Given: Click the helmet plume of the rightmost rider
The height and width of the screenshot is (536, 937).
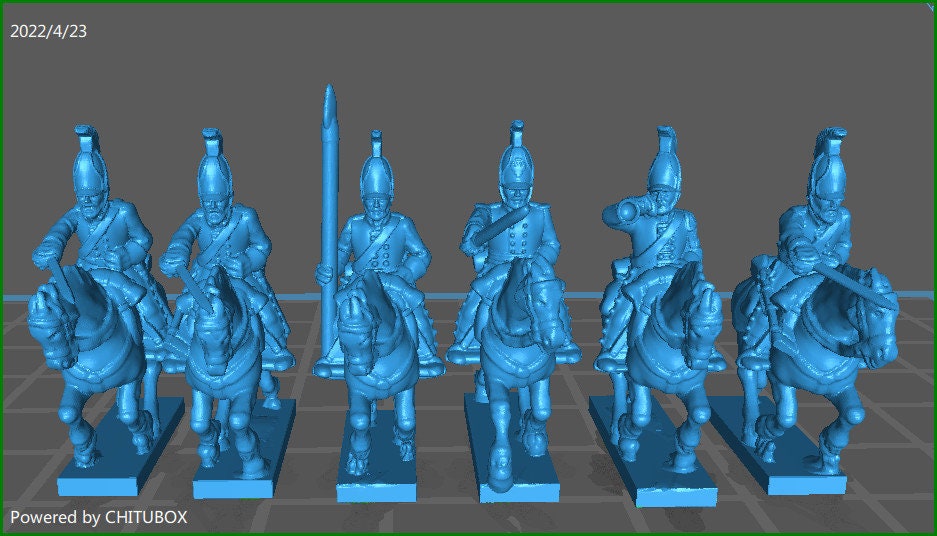Looking at the screenshot, I should point(833,142).
